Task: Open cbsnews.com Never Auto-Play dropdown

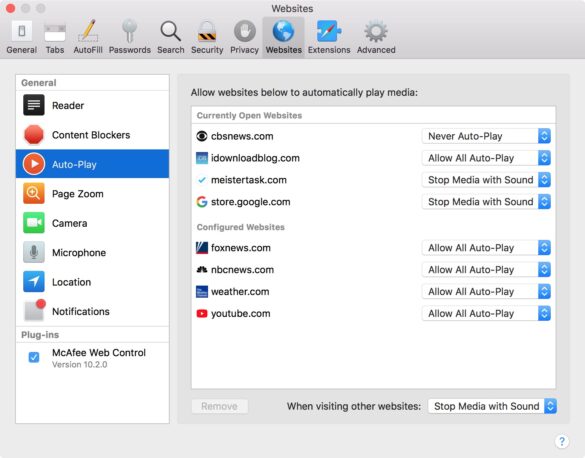Action: tap(486, 136)
